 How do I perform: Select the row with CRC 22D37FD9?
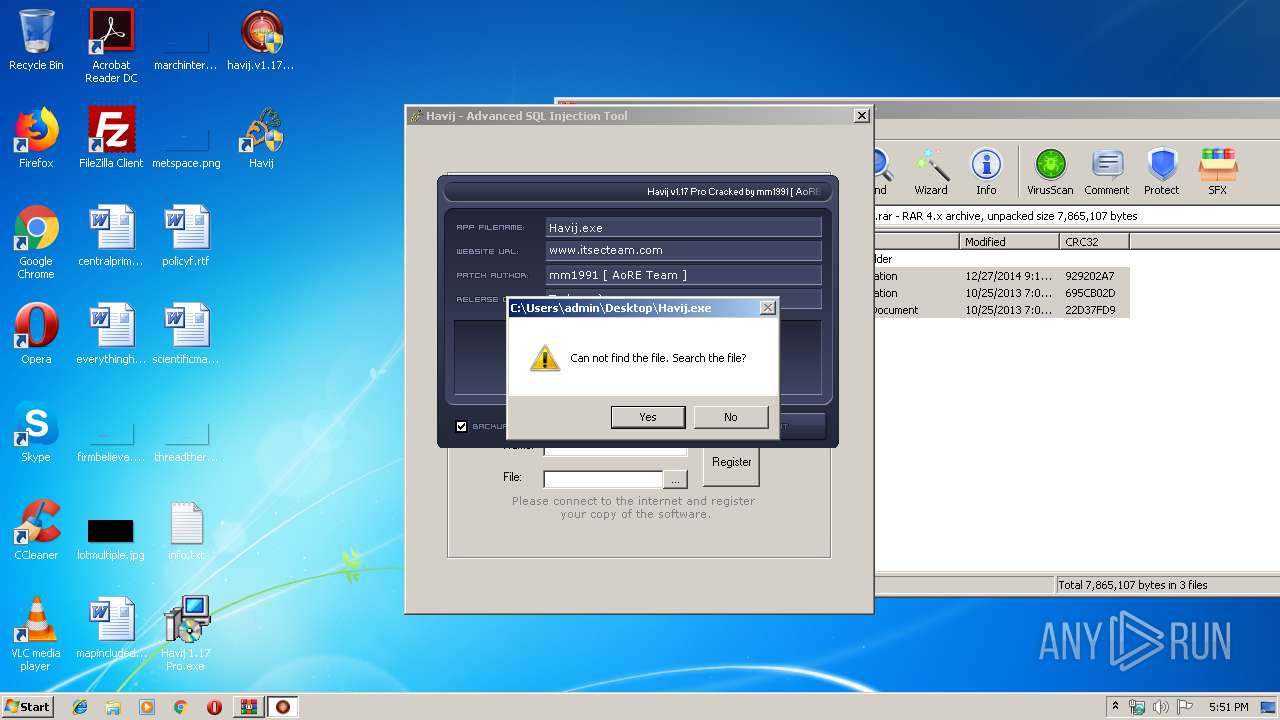click(1002, 310)
